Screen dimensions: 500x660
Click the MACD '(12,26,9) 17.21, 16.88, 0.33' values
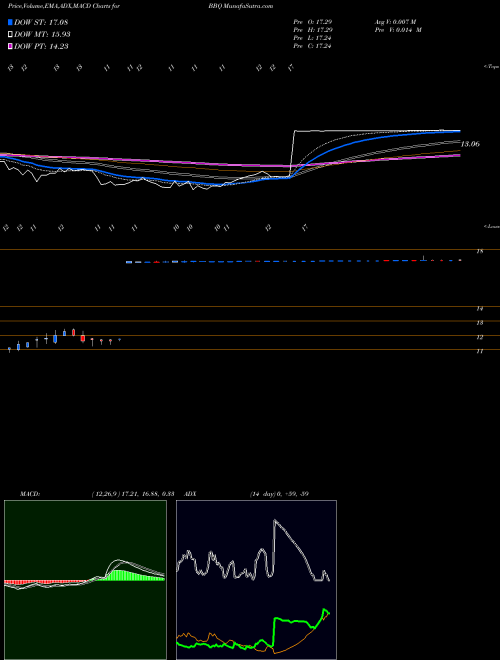[x=133, y=494]
